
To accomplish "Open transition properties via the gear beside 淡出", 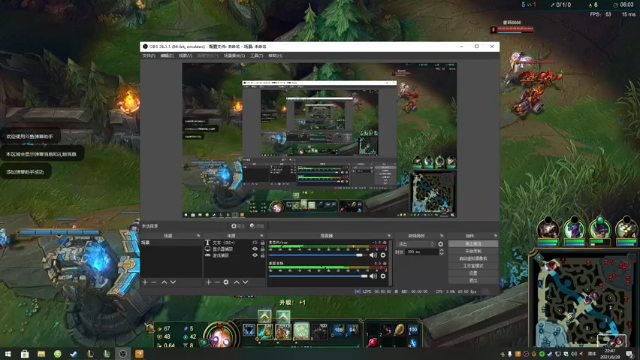I will [440, 244].
